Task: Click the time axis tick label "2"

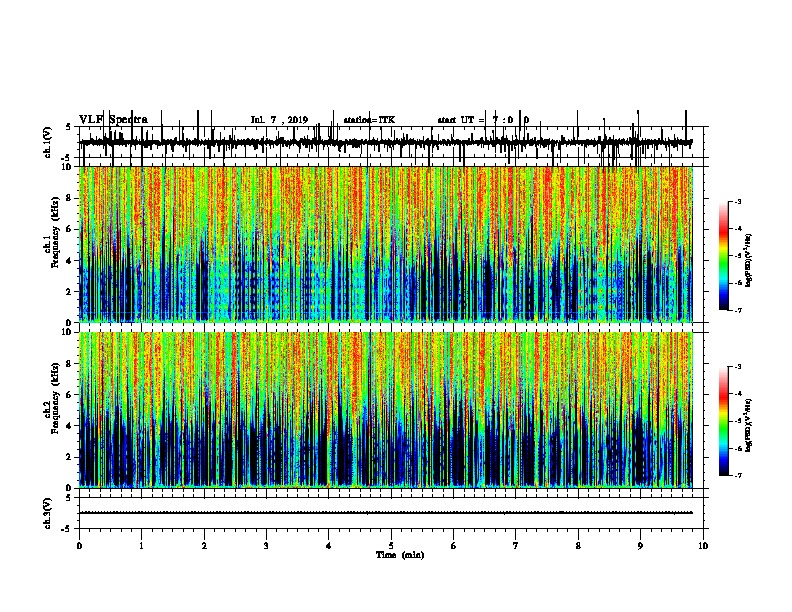Action: [x=204, y=546]
